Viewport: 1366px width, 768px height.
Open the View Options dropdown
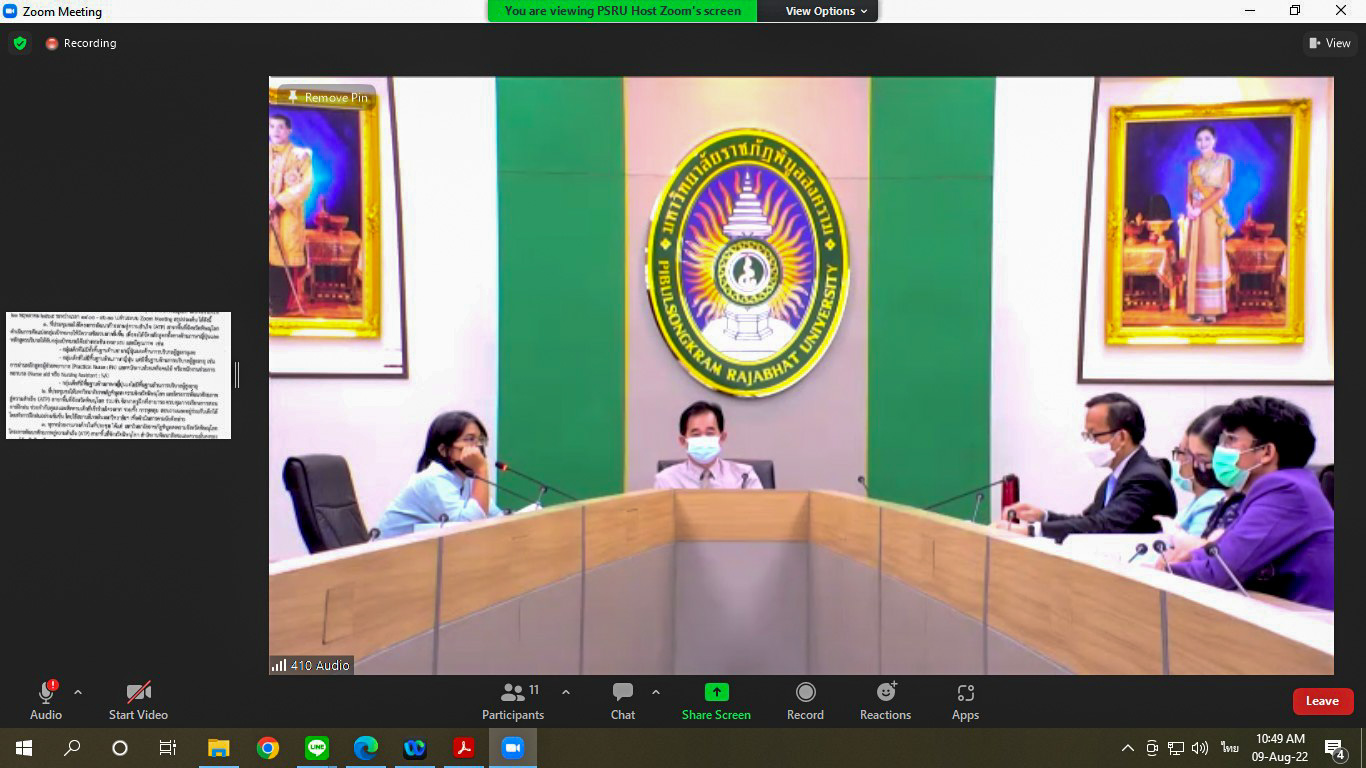pos(826,11)
